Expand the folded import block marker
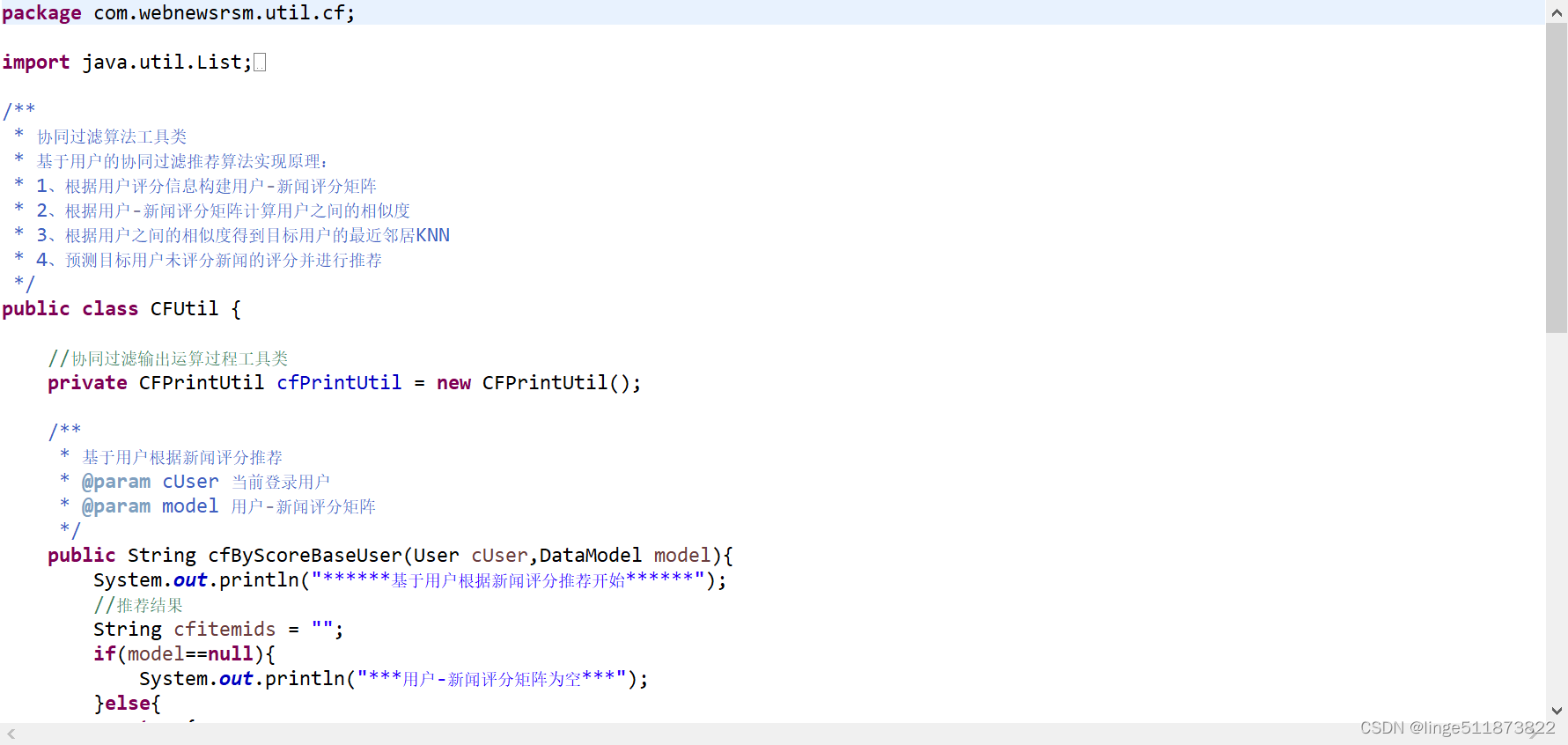1568x745 pixels. pos(260,63)
